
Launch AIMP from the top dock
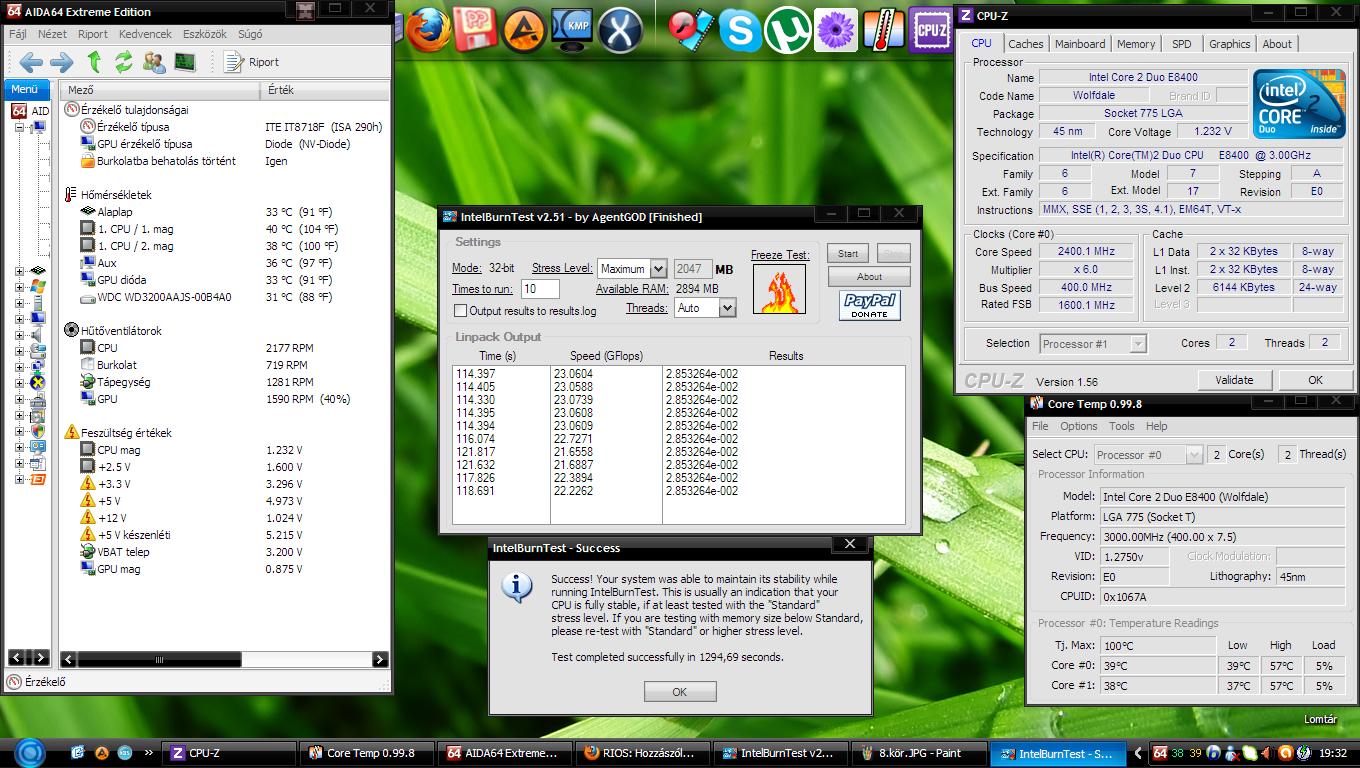coord(525,30)
